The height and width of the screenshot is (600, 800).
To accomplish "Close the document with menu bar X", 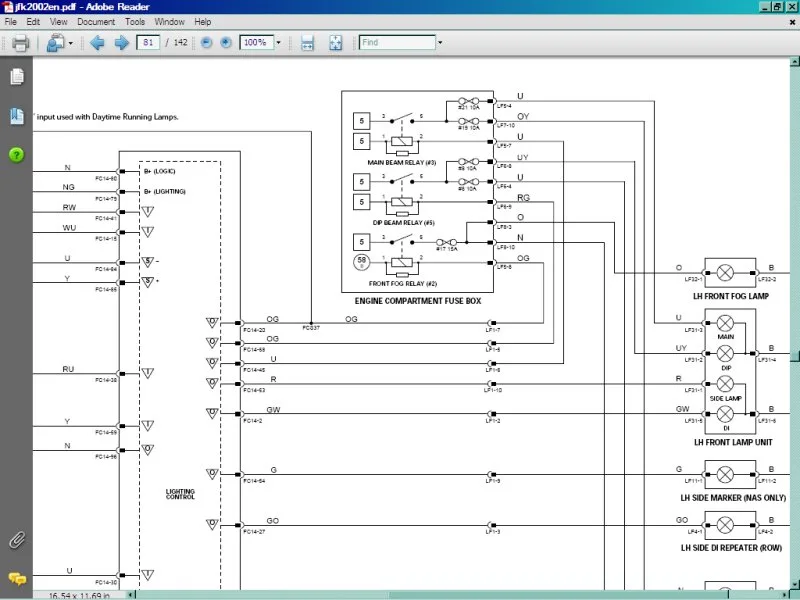I will coord(792,22).
